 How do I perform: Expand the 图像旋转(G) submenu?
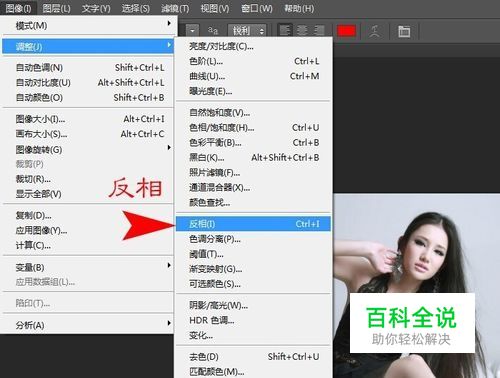(88, 149)
